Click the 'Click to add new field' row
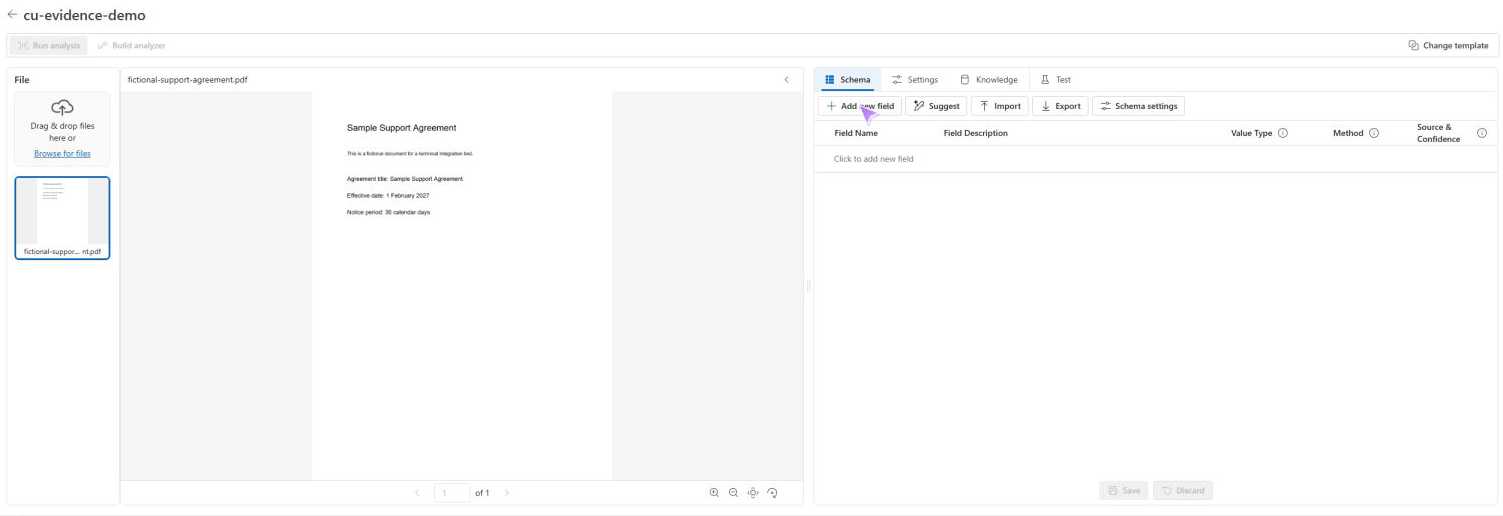 tap(1155, 159)
